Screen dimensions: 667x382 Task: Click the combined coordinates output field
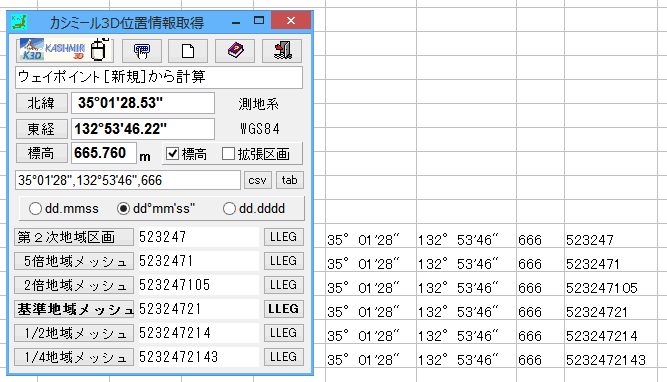128,180
